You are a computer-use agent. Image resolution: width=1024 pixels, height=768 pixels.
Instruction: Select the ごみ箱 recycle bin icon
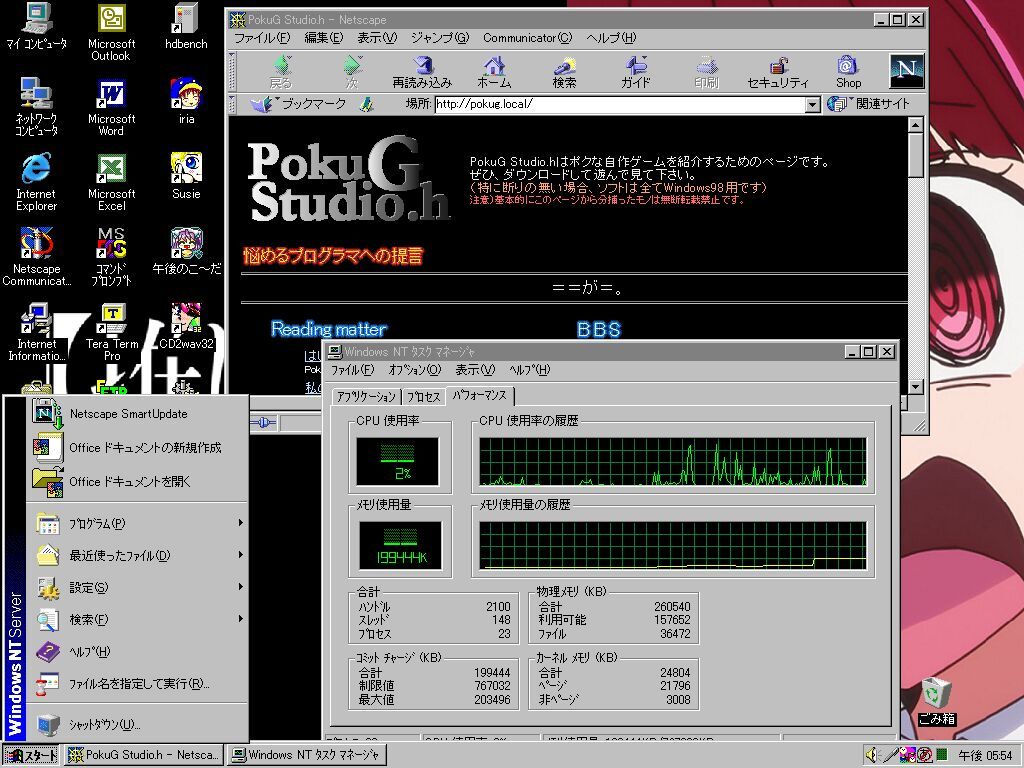coord(936,701)
